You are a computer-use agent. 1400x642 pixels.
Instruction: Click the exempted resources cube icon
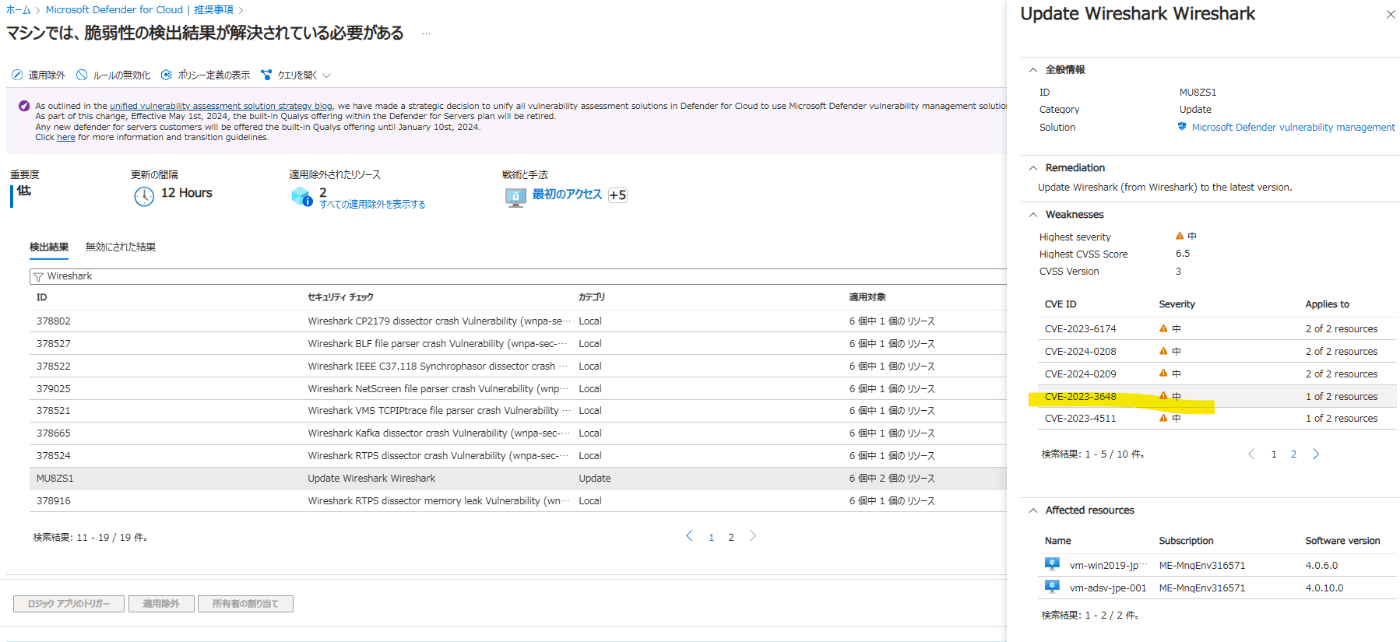click(x=302, y=196)
